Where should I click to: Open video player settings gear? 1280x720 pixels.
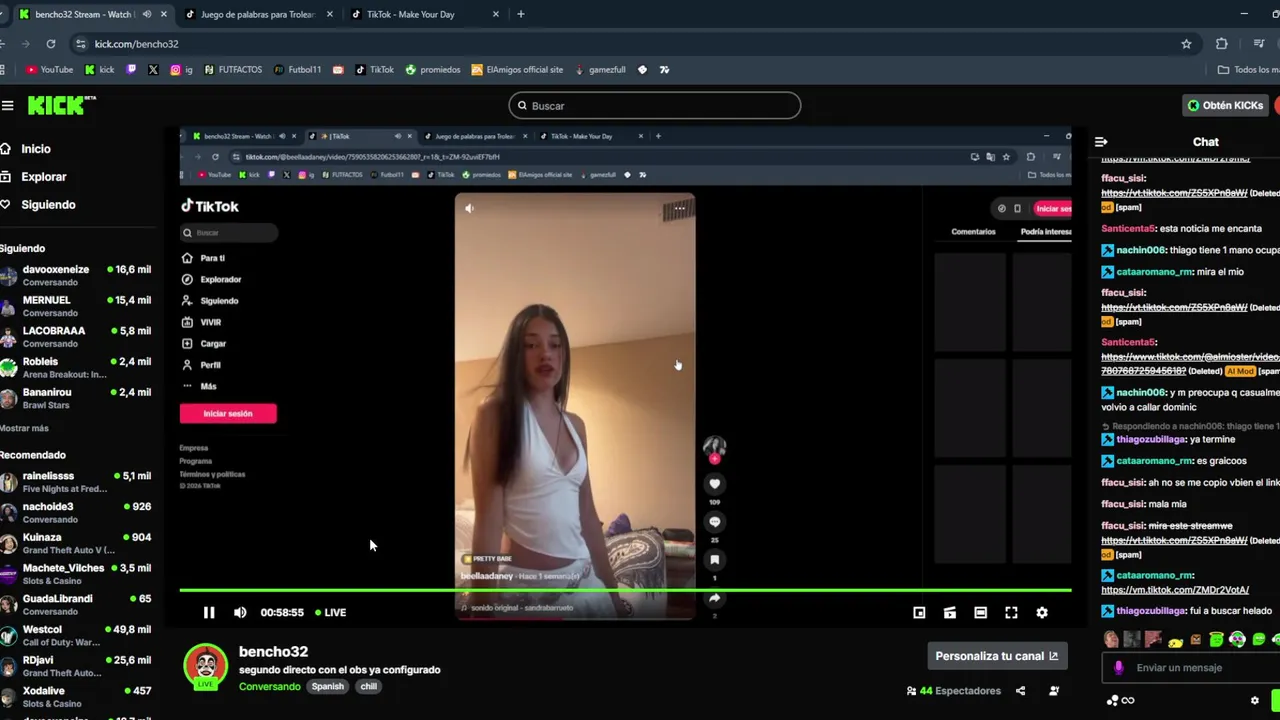[x=1042, y=612]
